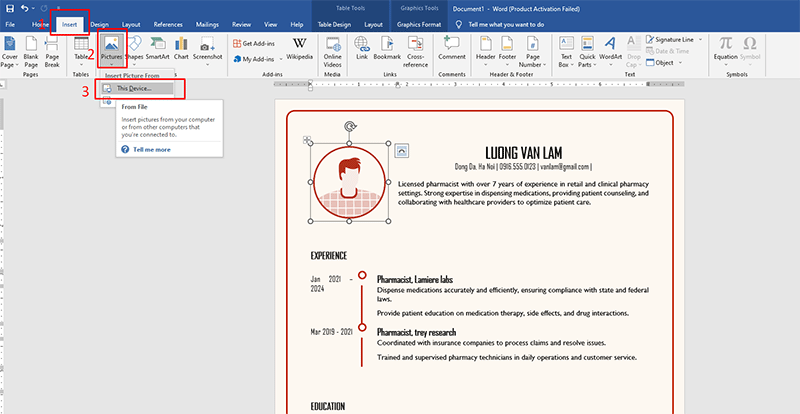
Task: Open the Table Design tab
Action: click(x=334, y=25)
